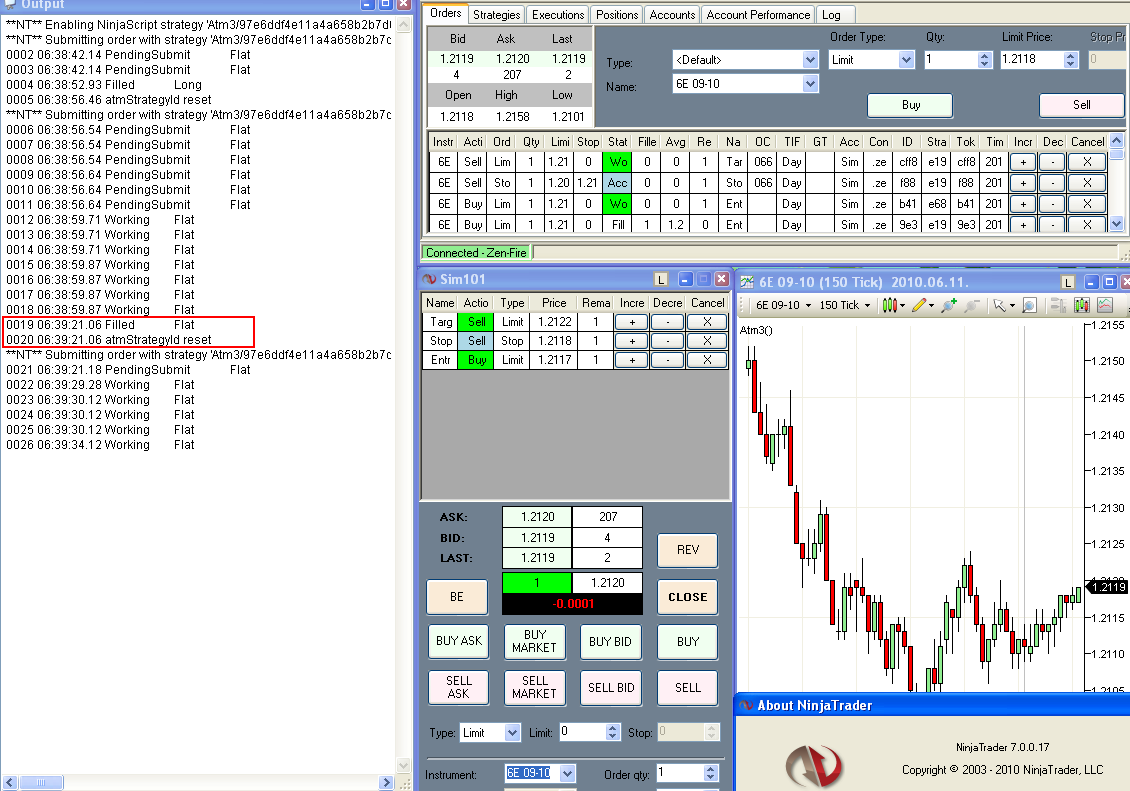Click the SELL ASK button
Screen dimensions: 1130x791
(x=458, y=687)
